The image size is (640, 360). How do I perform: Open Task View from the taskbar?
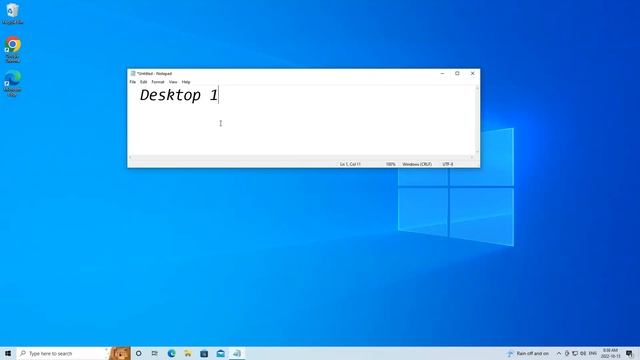point(155,353)
